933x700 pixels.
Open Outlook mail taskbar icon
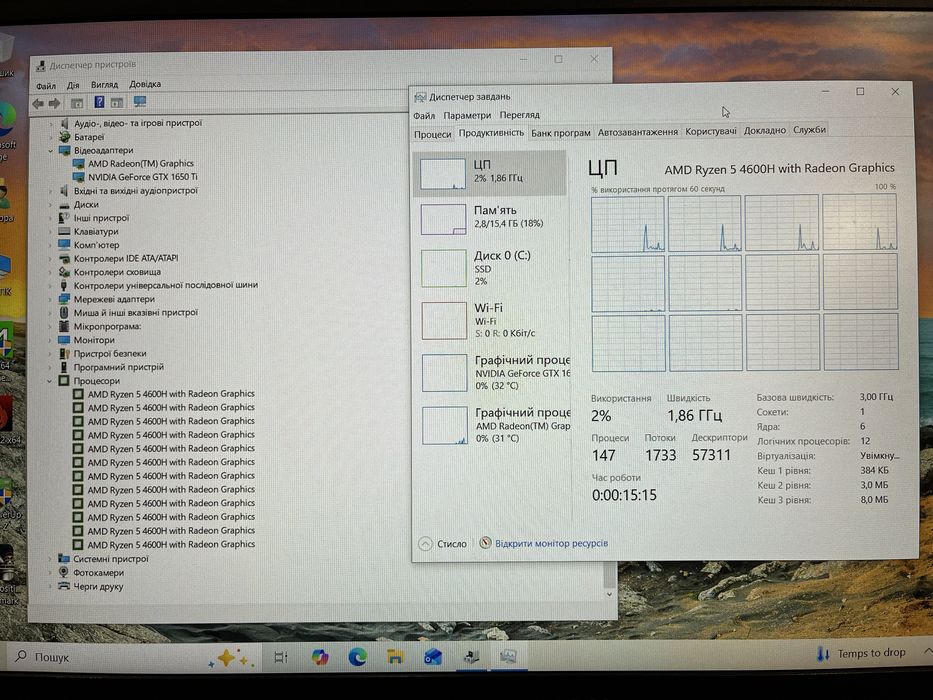coord(433,657)
